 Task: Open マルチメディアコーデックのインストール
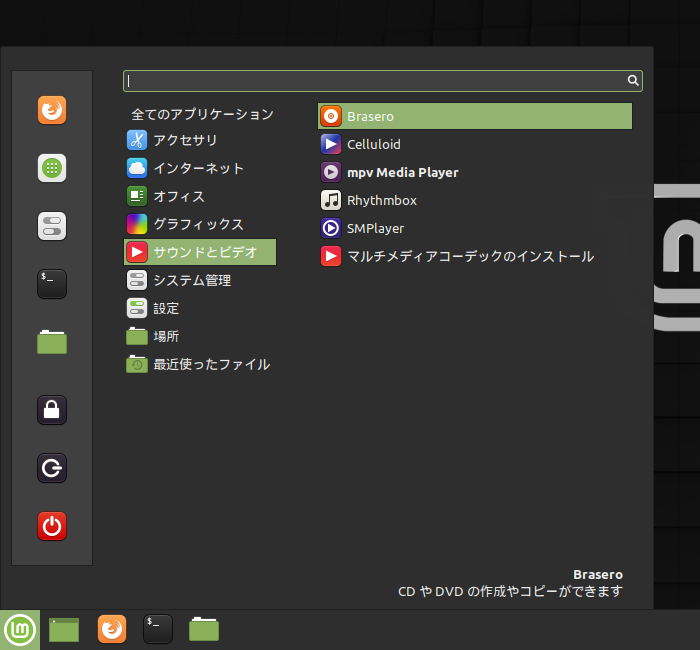(475, 257)
